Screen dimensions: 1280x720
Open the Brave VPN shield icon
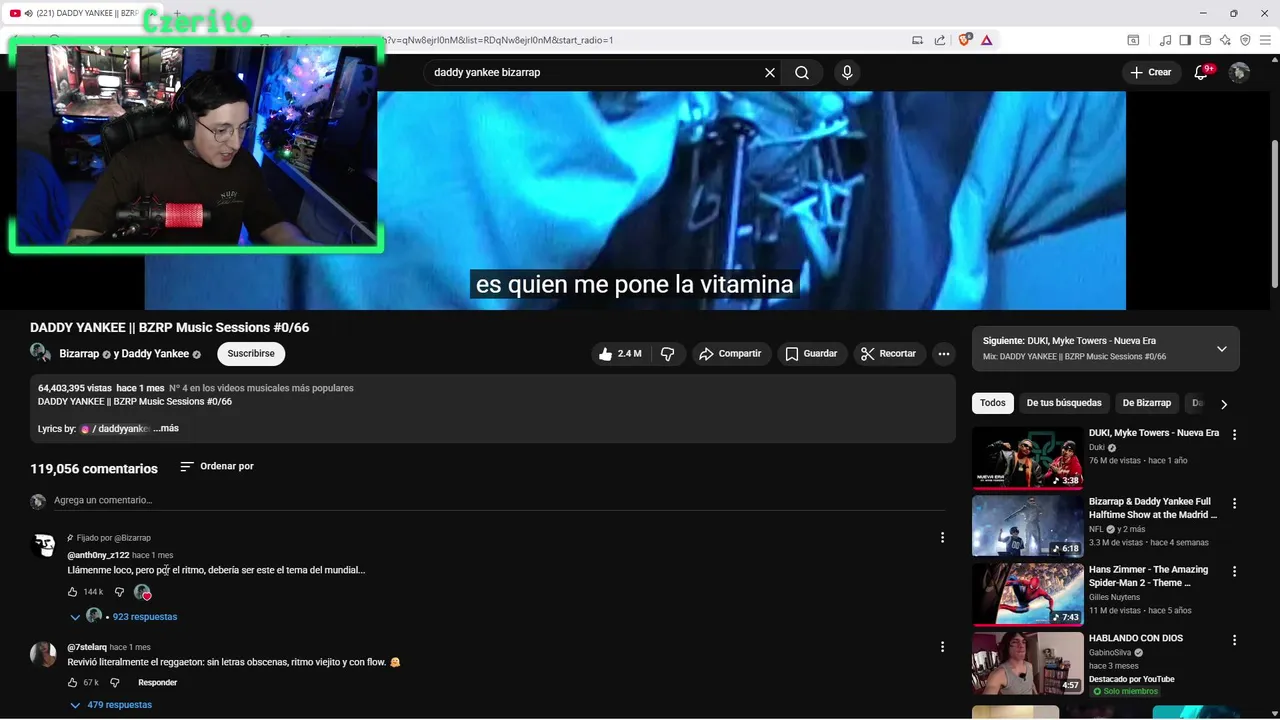[1245, 40]
